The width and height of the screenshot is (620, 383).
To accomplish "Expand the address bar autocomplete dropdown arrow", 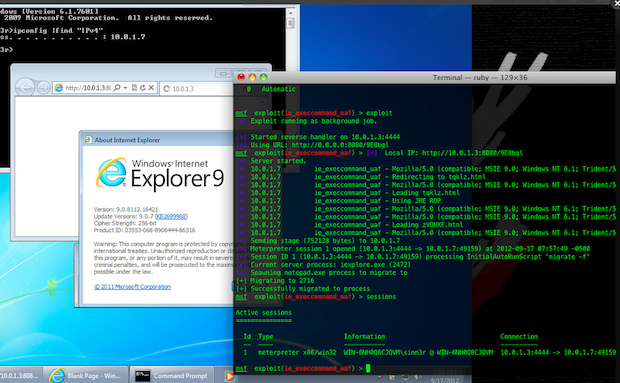I will tap(125, 88).
